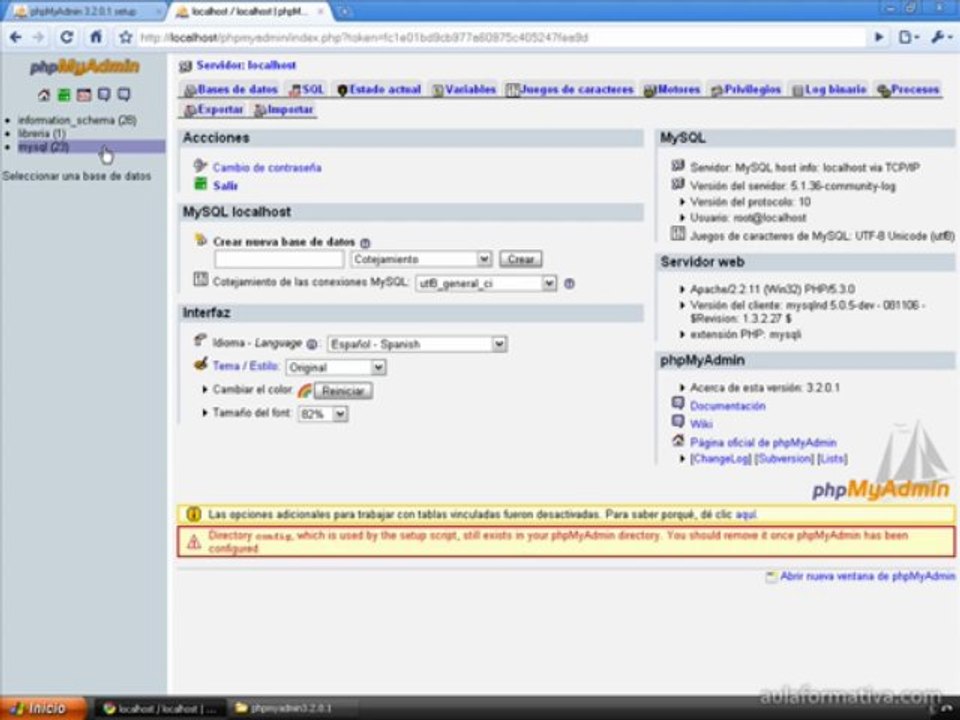Screen dimensions: 960x720
Task: Open the 82% font size dropdown
Action: (x=323, y=414)
